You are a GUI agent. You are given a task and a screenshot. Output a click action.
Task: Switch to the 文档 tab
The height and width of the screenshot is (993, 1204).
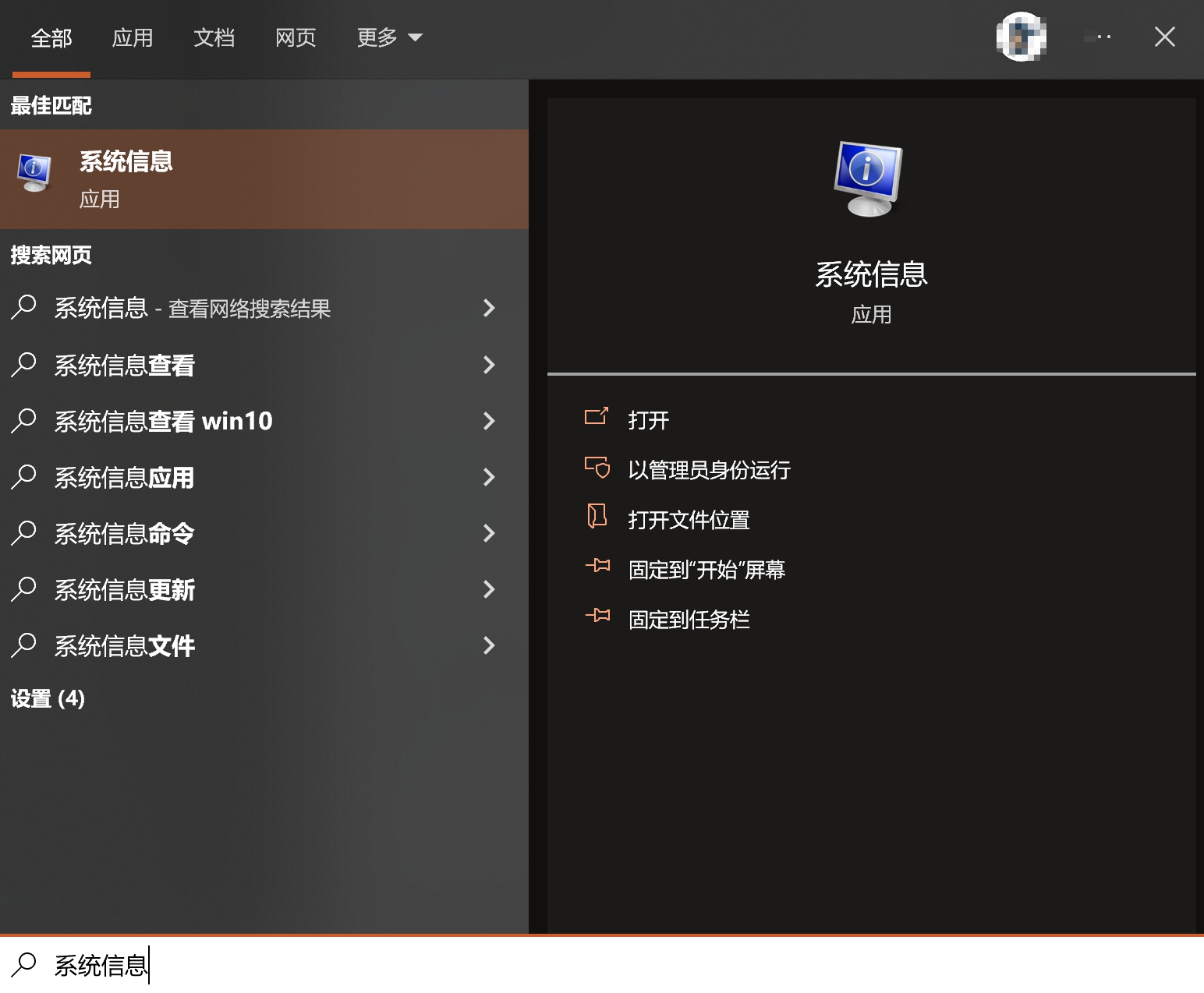pyautogui.click(x=214, y=37)
